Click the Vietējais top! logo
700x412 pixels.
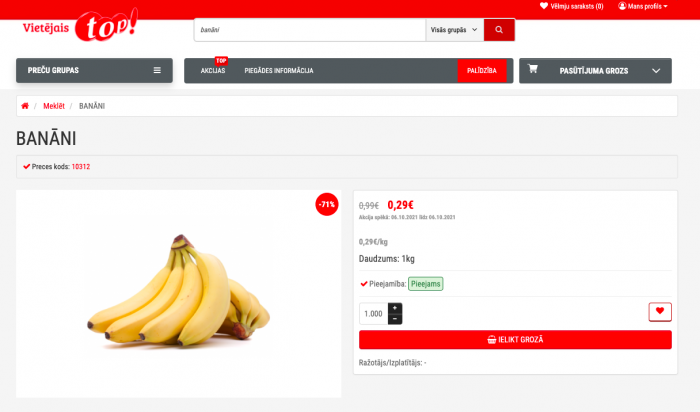[x=80, y=26]
